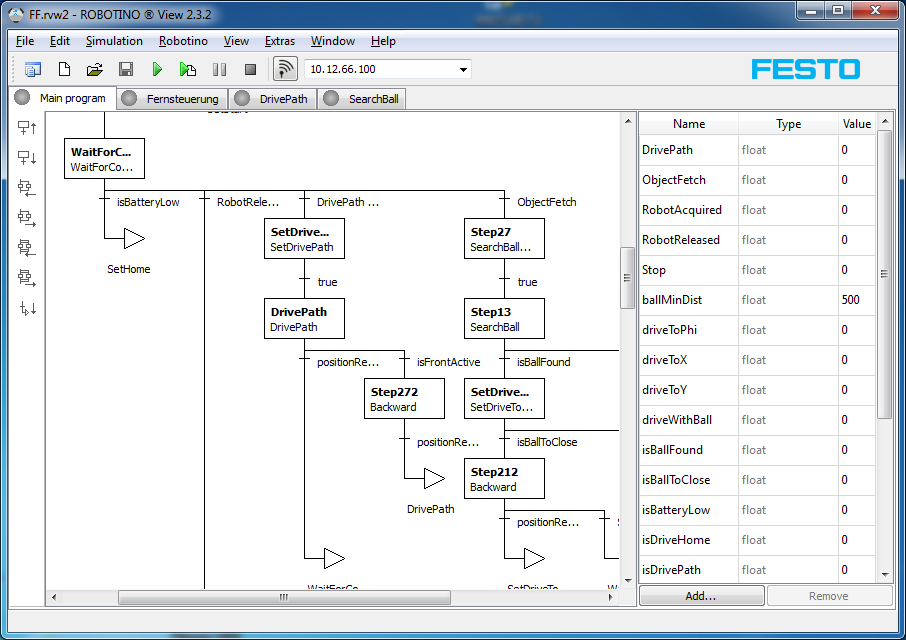Click the ObjectFetch transition label
Image resolution: width=906 pixels, height=640 pixels.
pyautogui.click(x=547, y=202)
